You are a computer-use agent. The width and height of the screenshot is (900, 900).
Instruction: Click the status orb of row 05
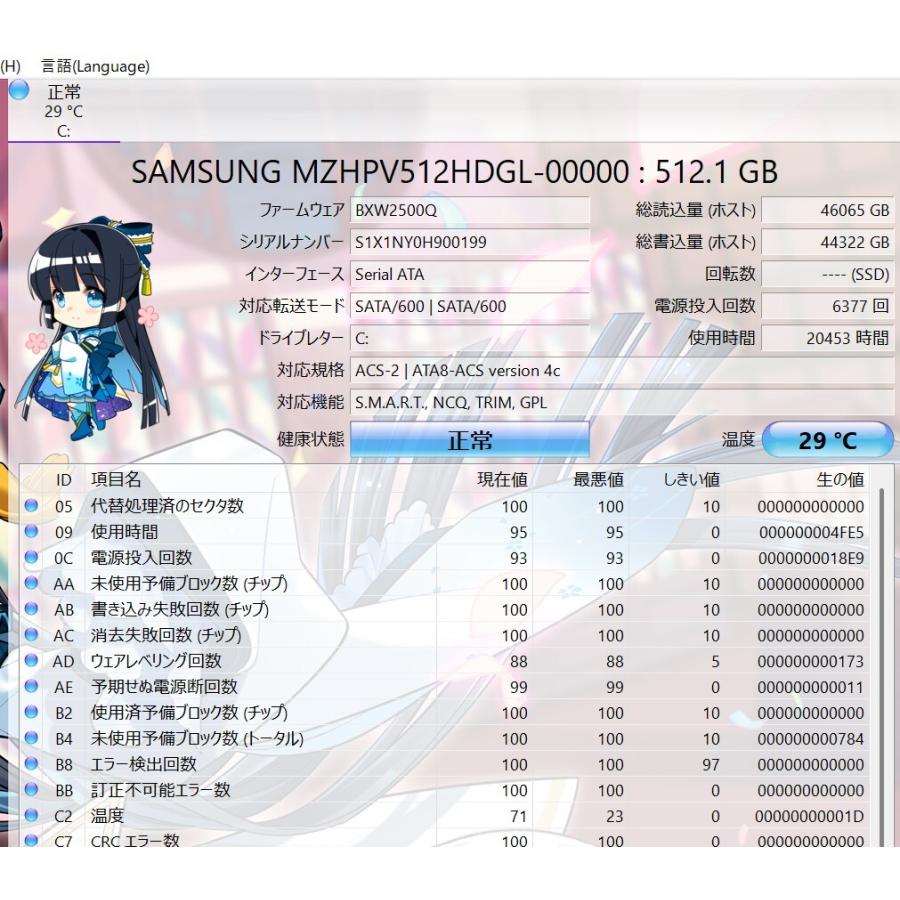tap(31, 505)
